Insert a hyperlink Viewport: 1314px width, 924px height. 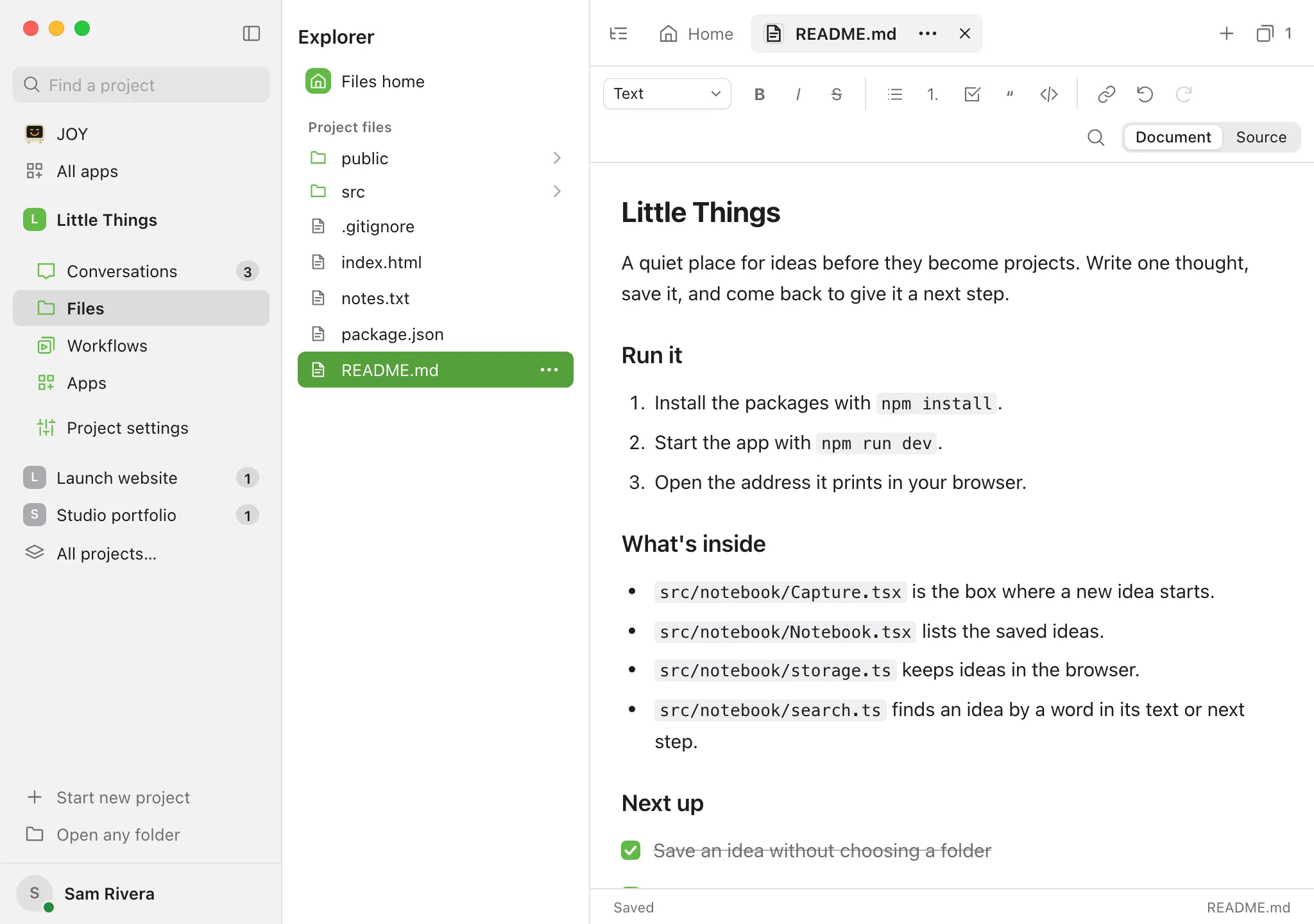1107,94
